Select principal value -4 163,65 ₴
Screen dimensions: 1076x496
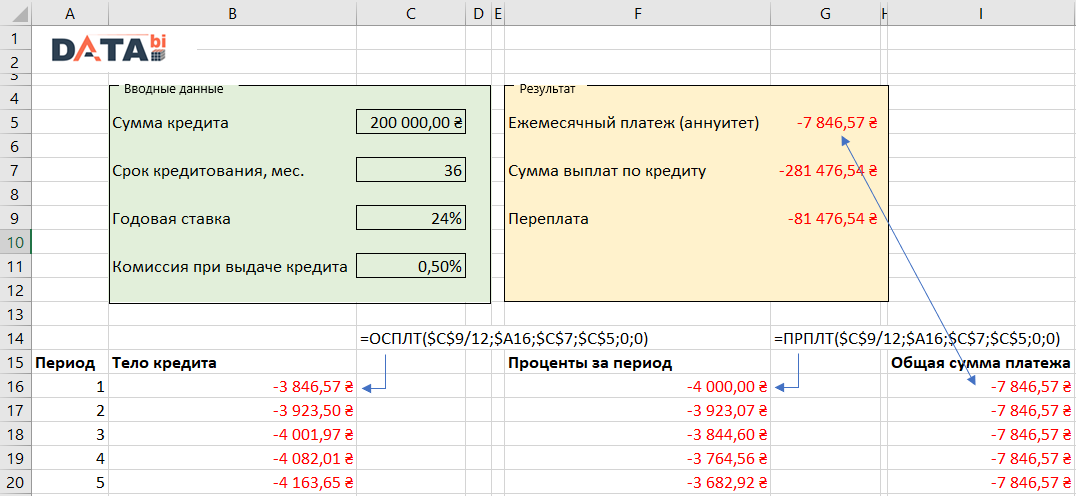click(x=233, y=483)
